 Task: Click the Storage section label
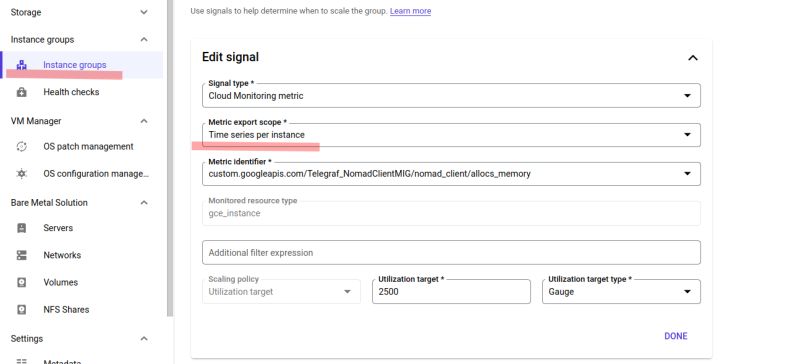click(x=26, y=12)
